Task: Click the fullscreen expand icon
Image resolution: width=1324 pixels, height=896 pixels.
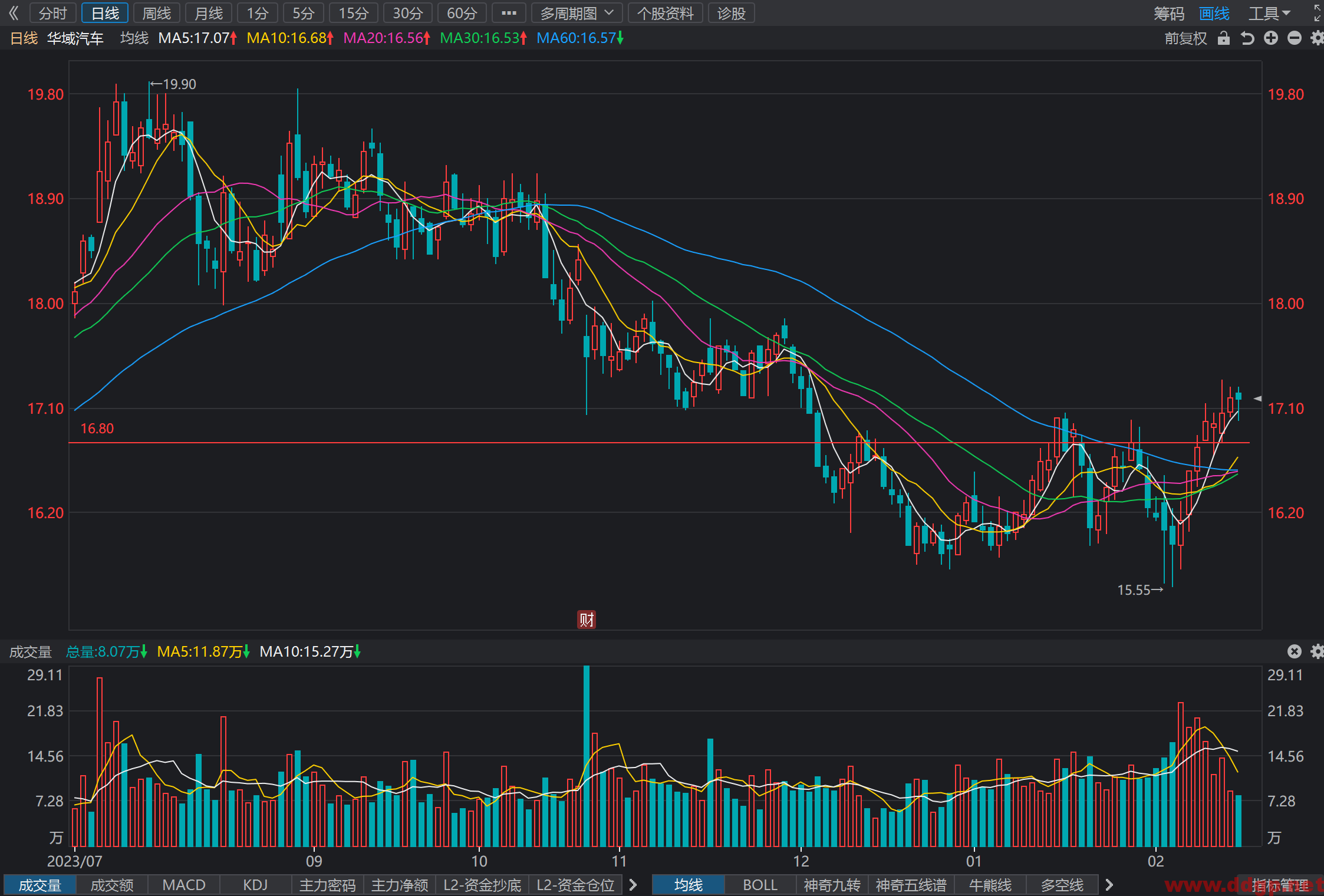Action: [1318, 13]
